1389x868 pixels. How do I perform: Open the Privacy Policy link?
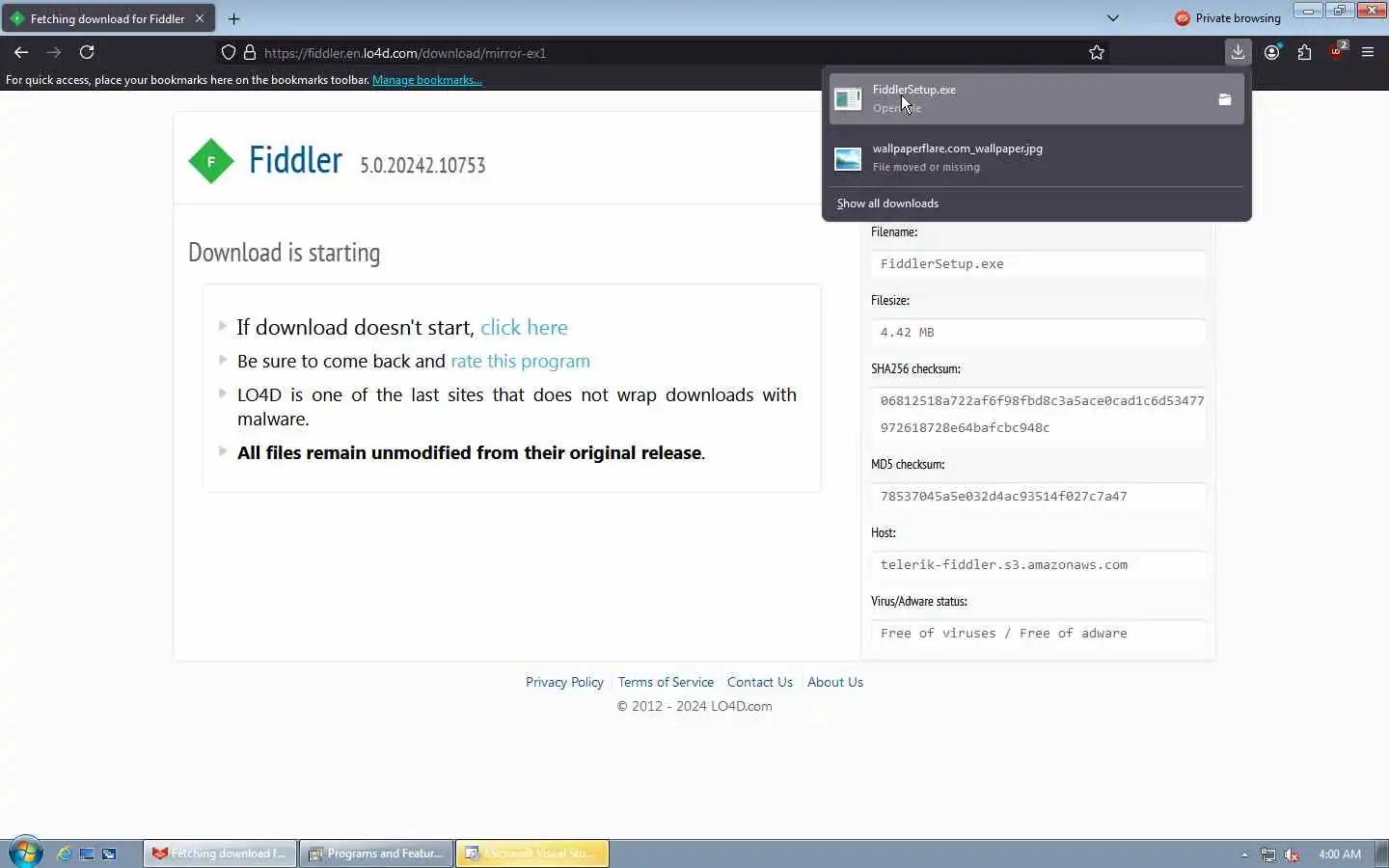(564, 682)
